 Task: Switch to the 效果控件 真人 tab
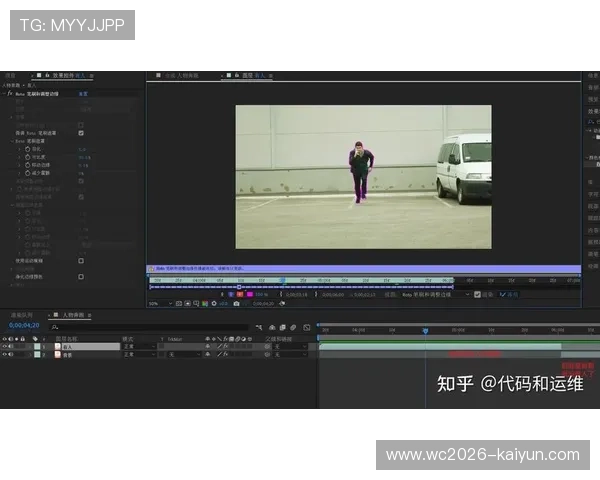[68, 75]
